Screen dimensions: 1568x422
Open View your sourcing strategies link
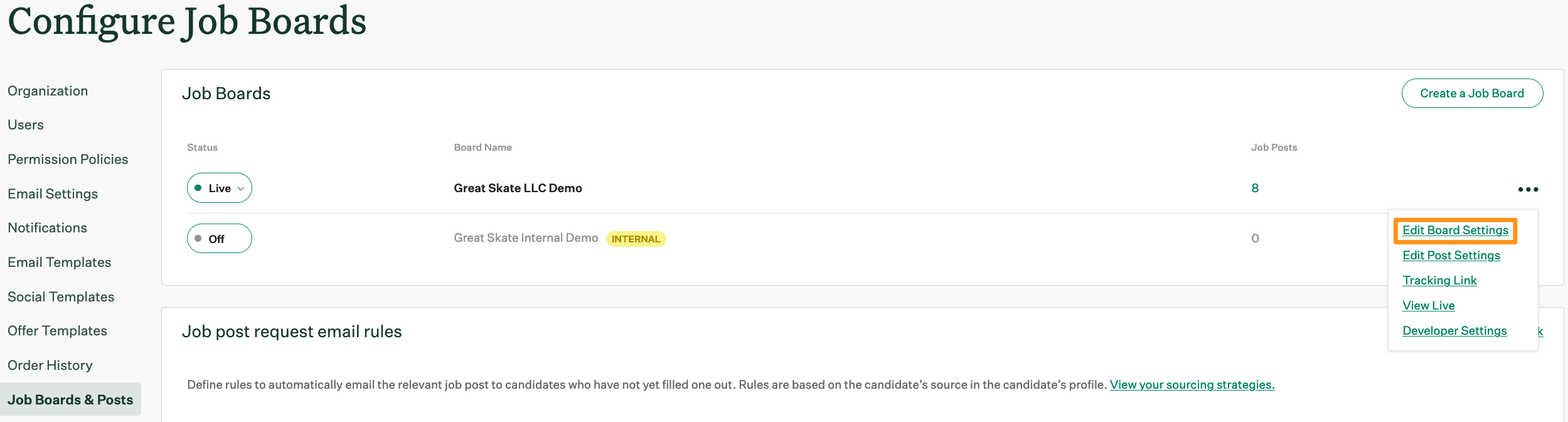[1192, 384]
